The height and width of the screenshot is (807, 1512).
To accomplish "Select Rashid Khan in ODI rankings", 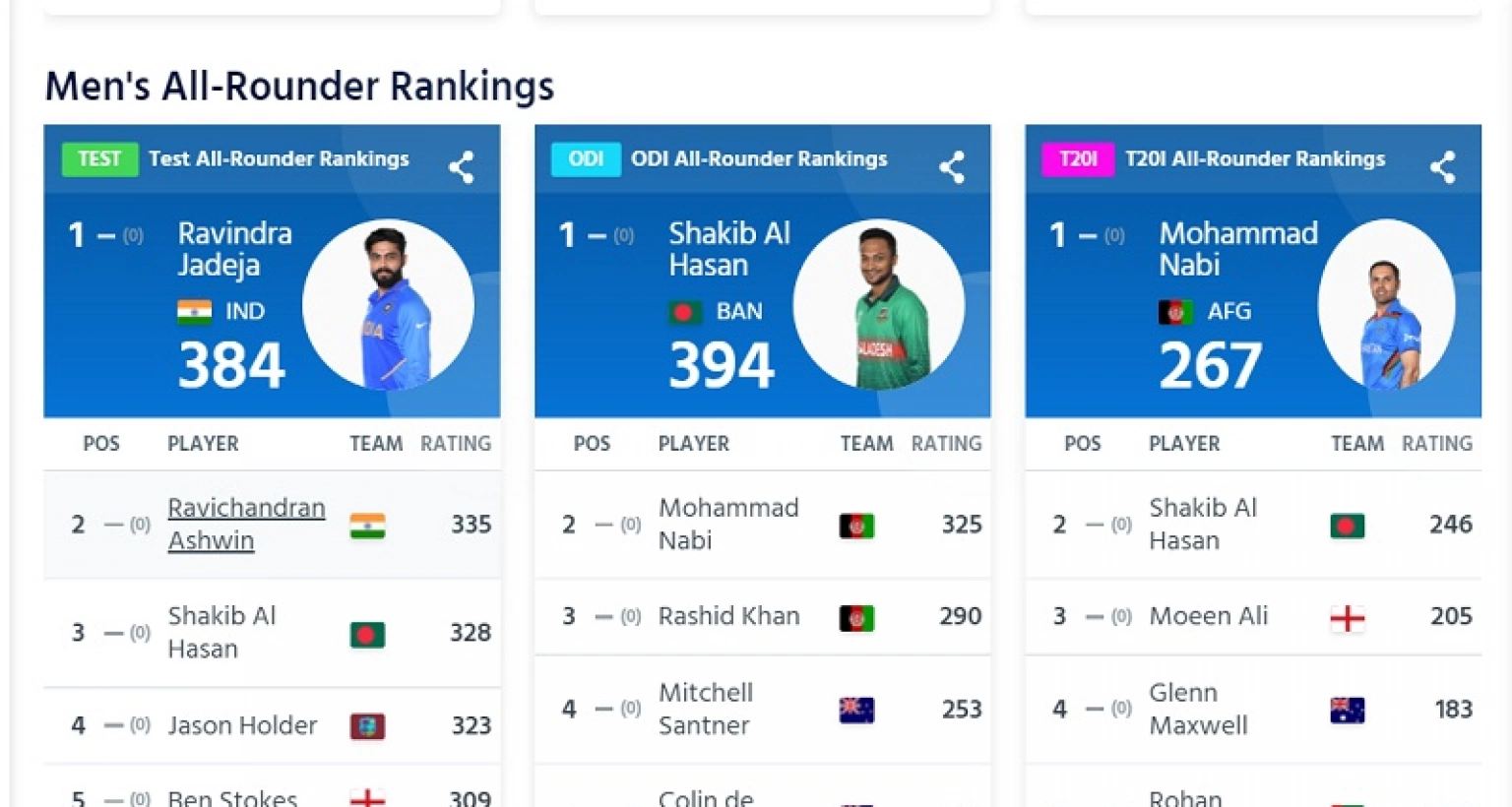I will pyautogui.click(x=728, y=617).
